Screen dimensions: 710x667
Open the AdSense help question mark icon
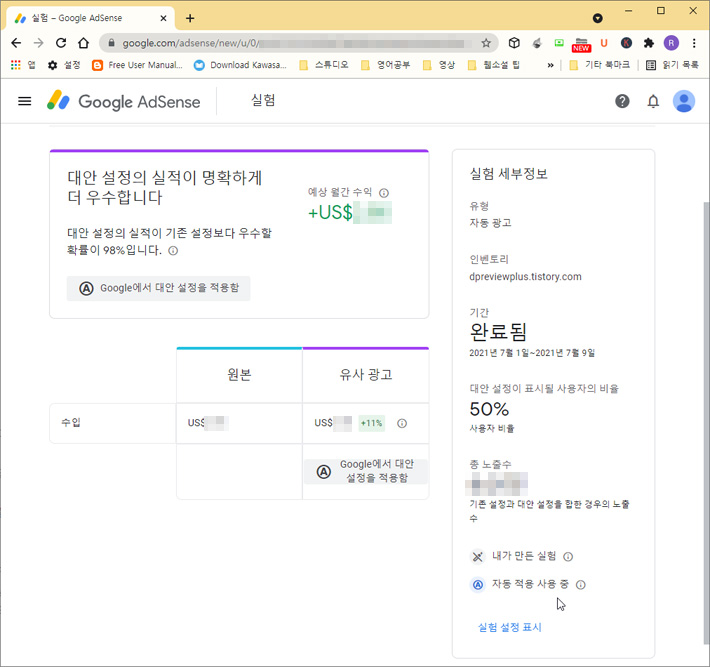[x=622, y=101]
